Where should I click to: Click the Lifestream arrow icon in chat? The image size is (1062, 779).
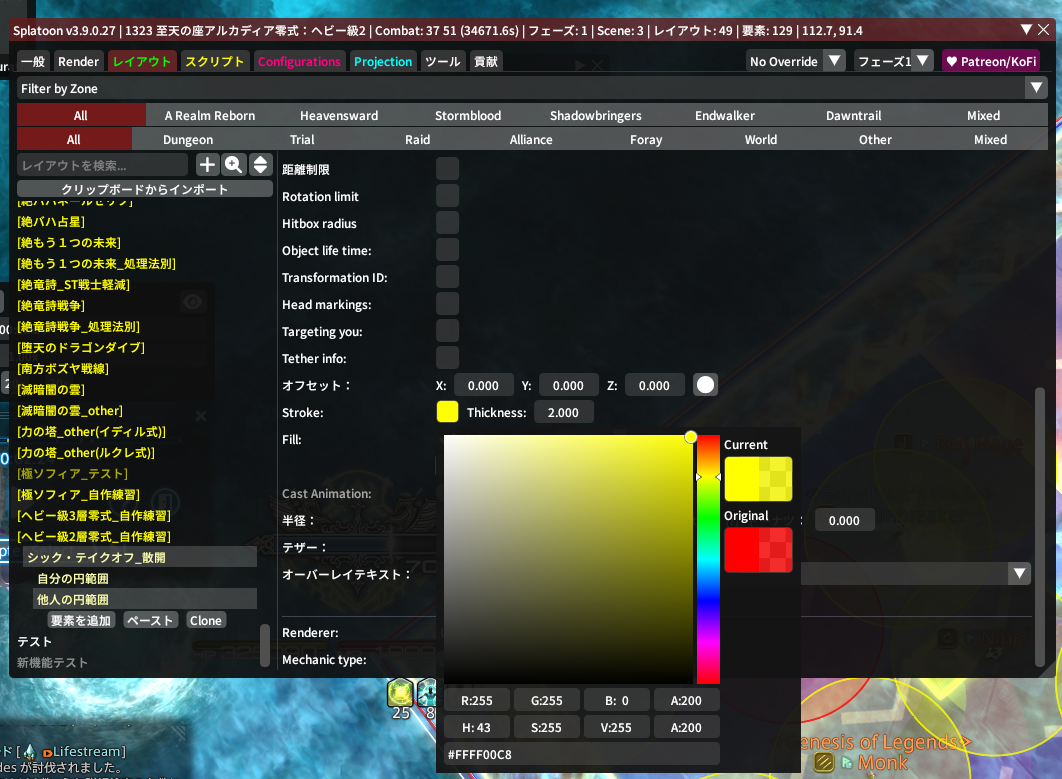click(47, 751)
